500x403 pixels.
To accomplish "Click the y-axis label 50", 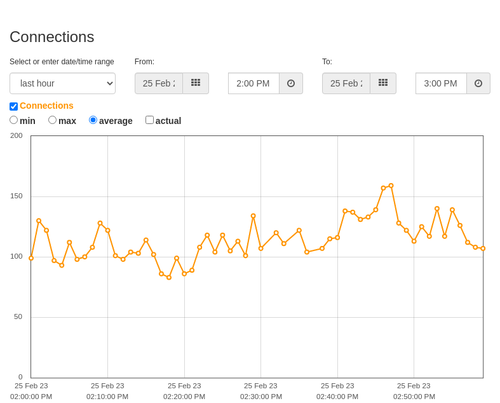I will point(18,317).
